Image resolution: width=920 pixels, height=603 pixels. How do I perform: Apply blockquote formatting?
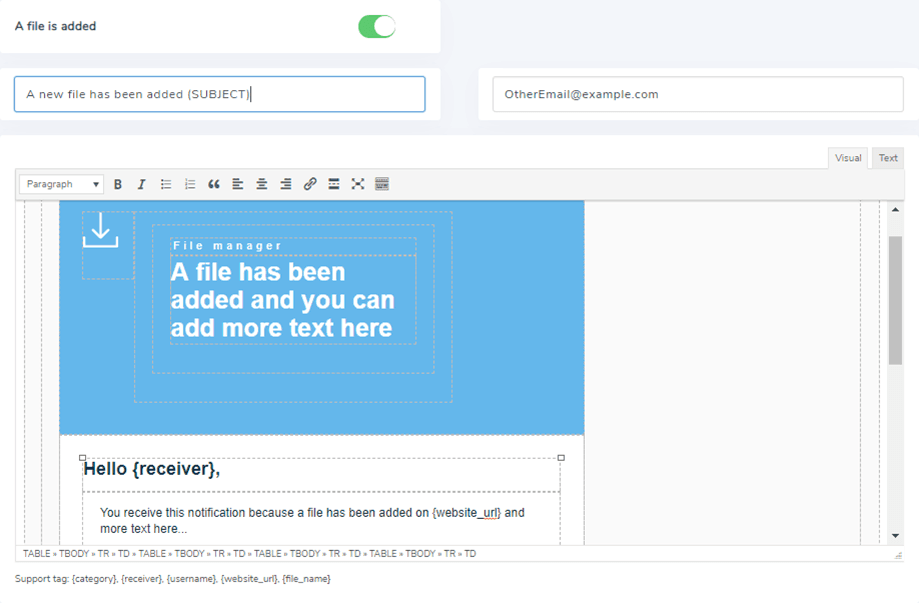click(x=214, y=184)
